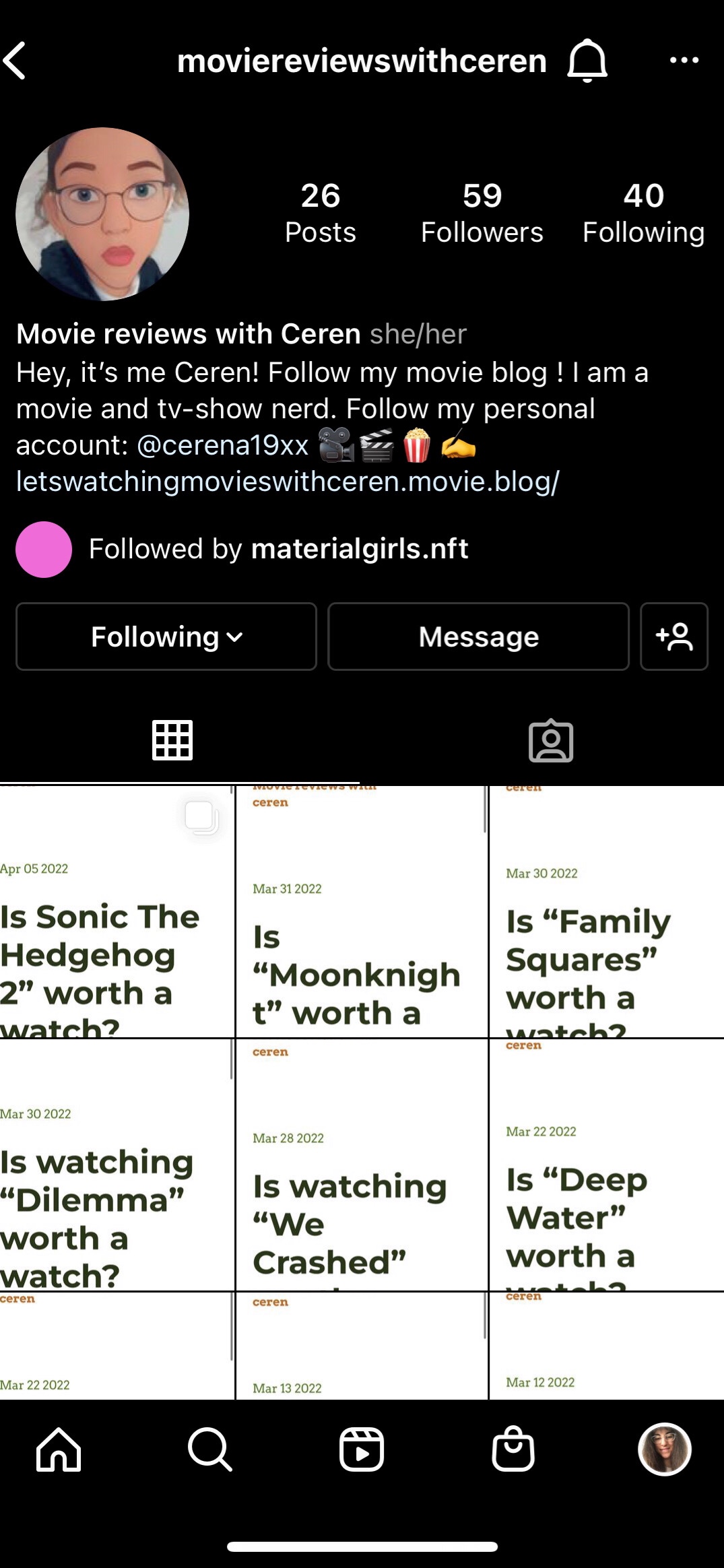The width and height of the screenshot is (724, 1568).
Task: Open the Shop bag icon
Action: click(x=513, y=1449)
